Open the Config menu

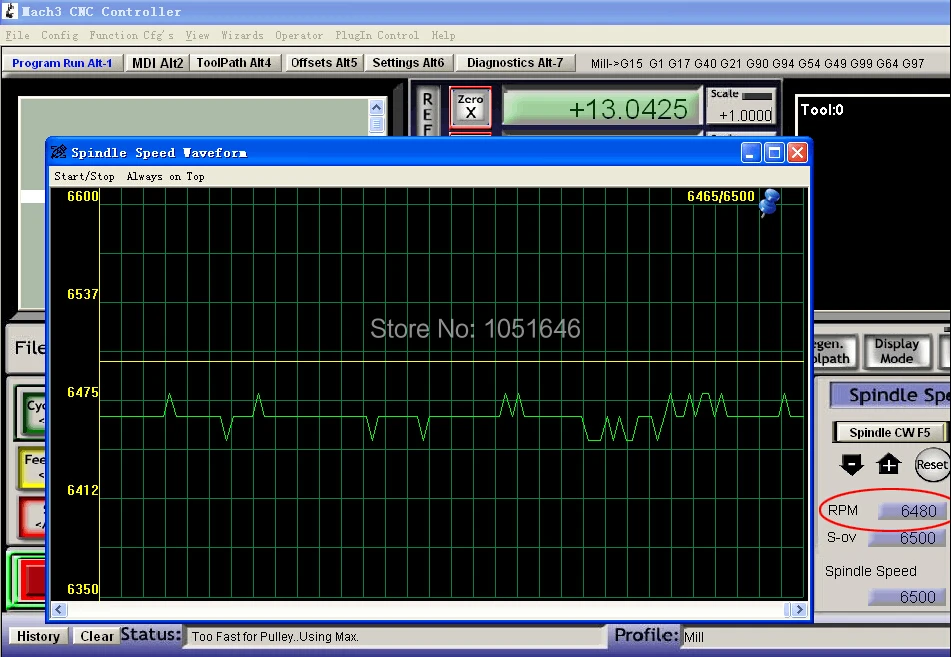[x=59, y=35]
